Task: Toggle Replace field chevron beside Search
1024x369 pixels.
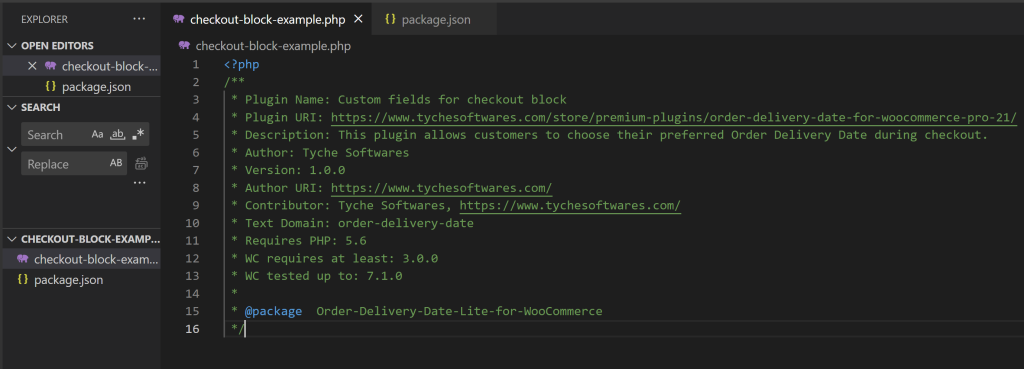Action: 11,149
